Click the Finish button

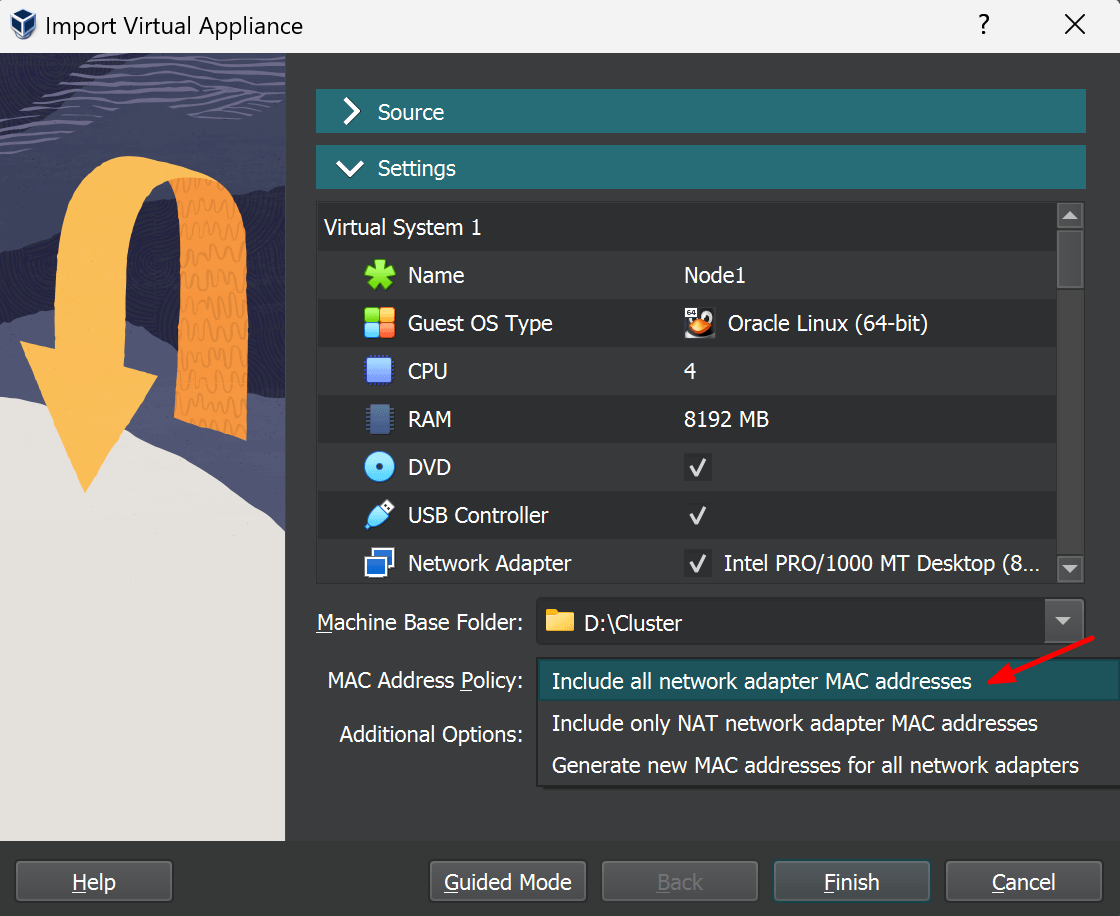pos(851,881)
